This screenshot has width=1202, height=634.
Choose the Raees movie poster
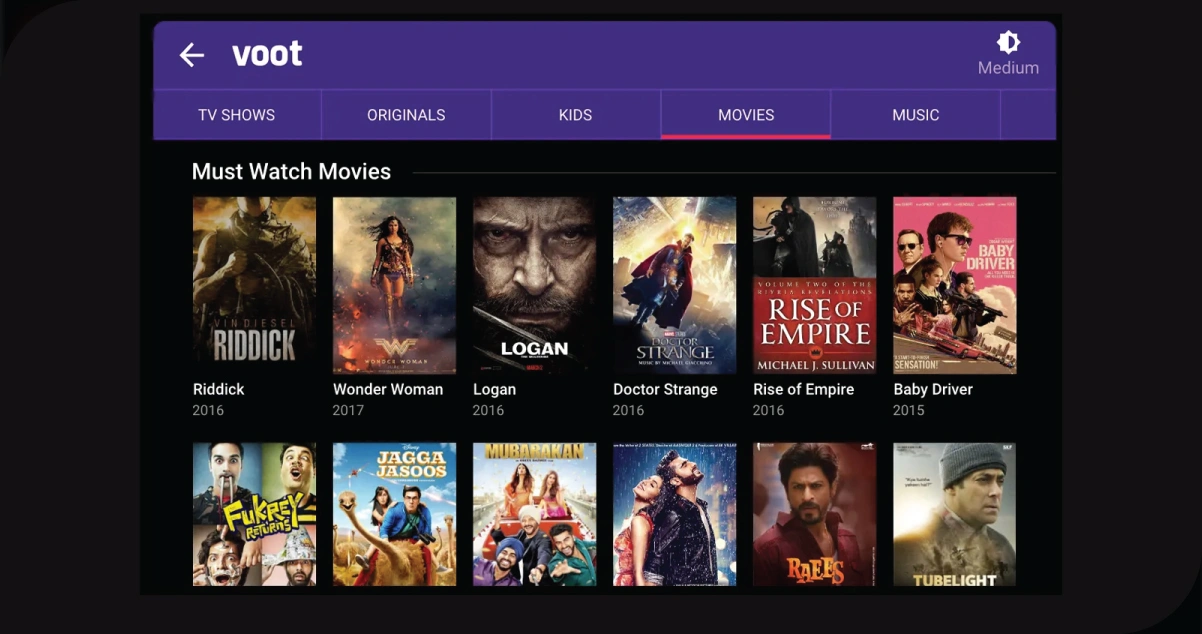click(814, 514)
